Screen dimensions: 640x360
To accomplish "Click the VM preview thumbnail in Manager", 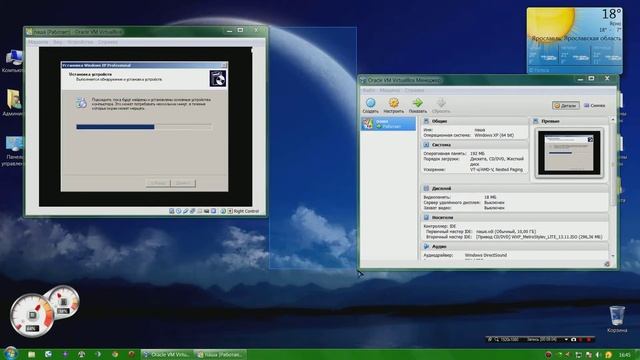I will pyautogui.click(x=570, y=153).
